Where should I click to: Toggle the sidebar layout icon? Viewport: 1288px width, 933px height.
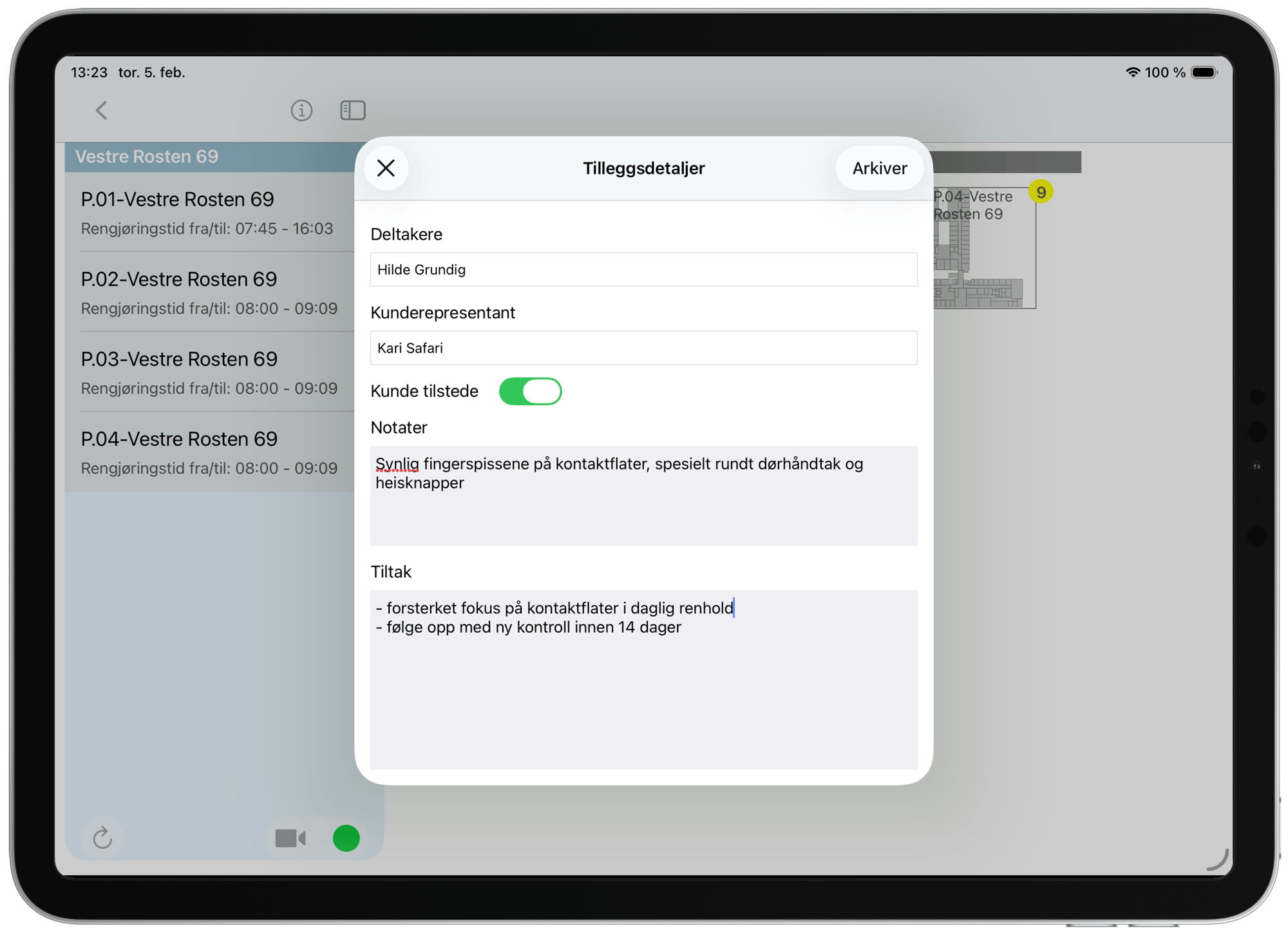352,110
